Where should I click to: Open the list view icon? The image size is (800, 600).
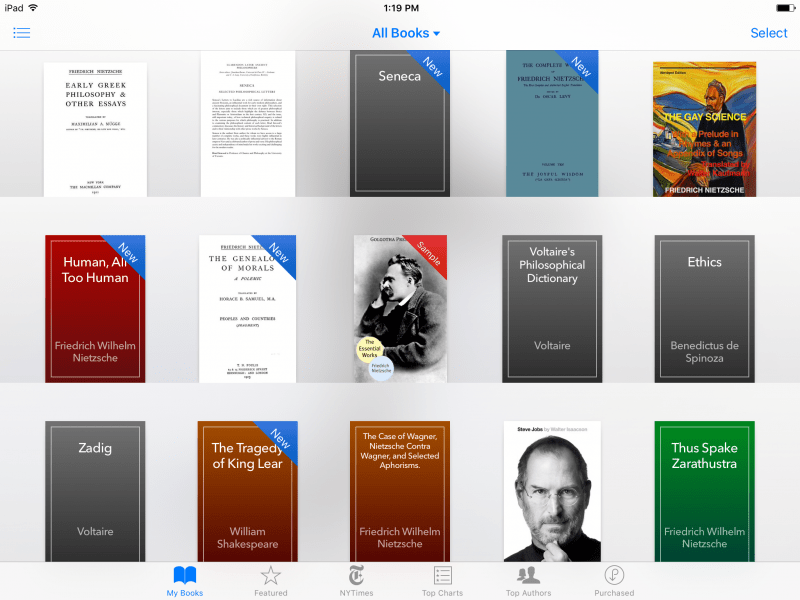[x=21, y=33]
